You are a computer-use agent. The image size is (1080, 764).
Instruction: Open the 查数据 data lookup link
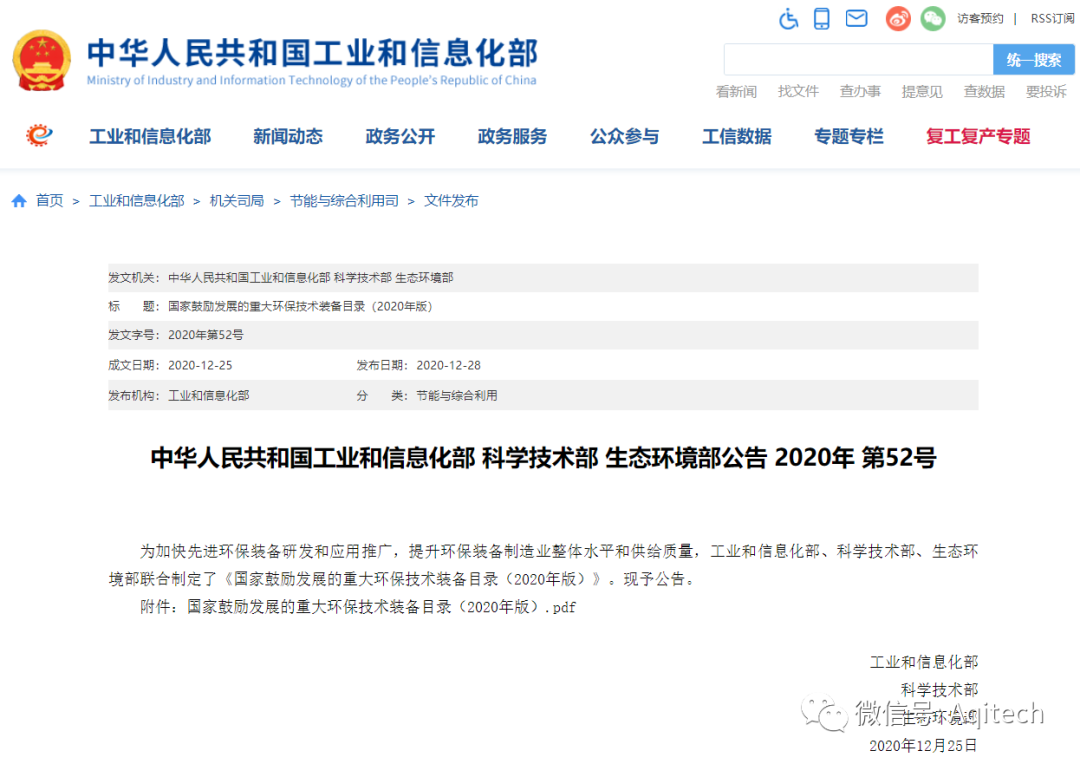pyautogui.click(x=984, y=91)
